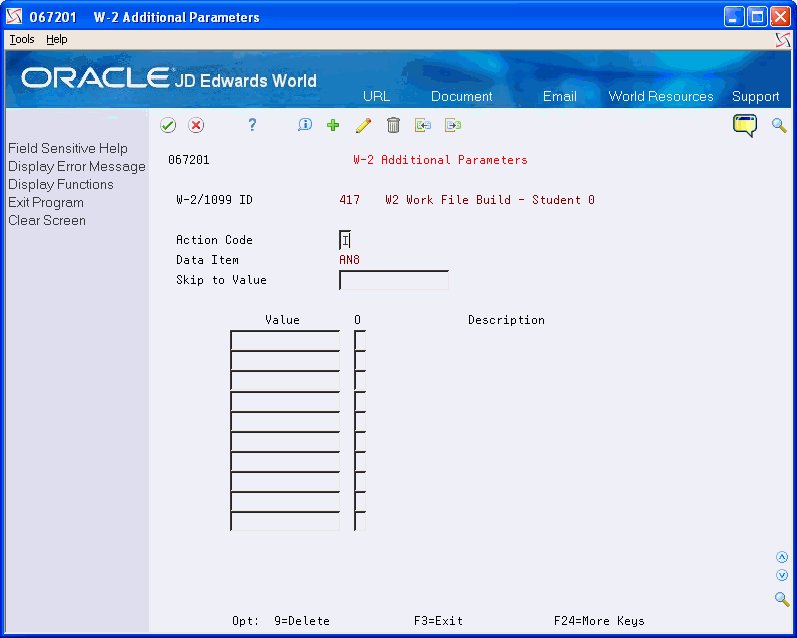797x638 pixels.
Task: Minimize the W-2 Additional Parameters window
Action: pyautogui.click(x=733, y=17)
